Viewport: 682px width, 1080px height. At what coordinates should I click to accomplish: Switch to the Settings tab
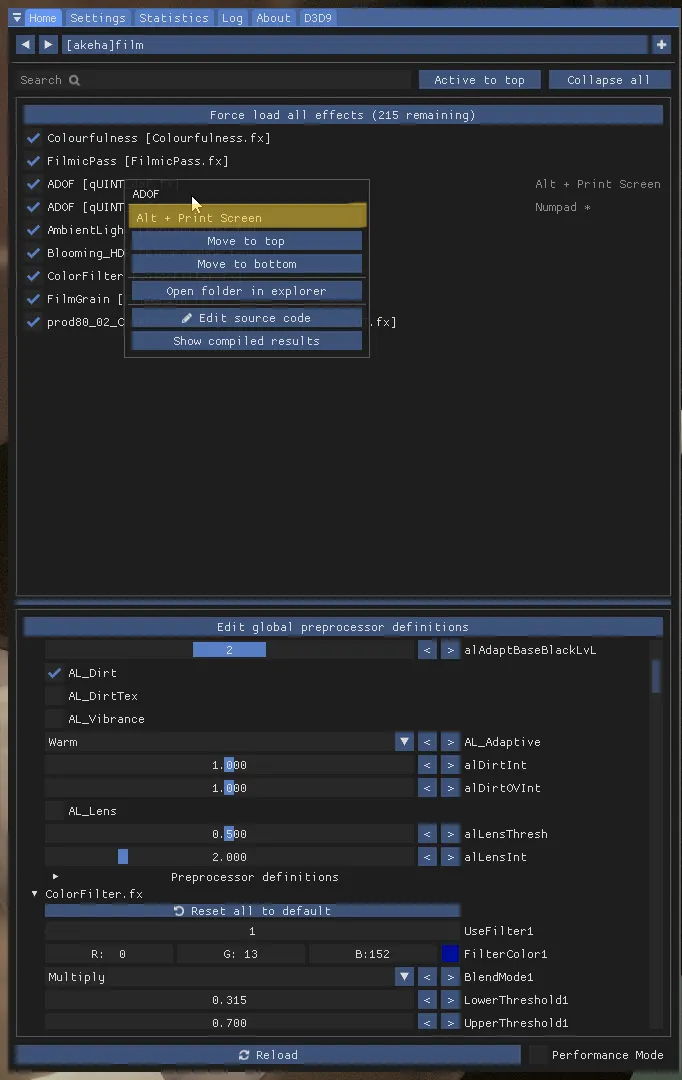pos(98,18)
